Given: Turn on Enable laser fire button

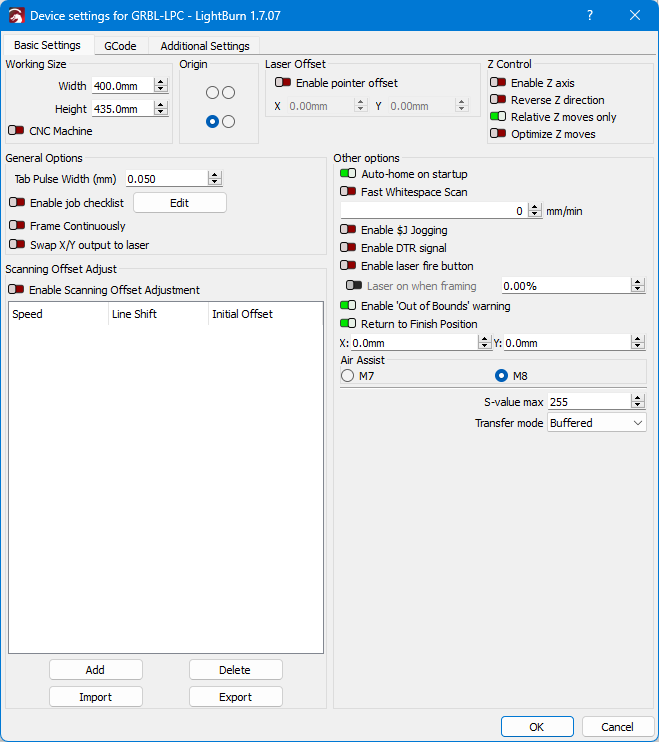Looking at the screenshot, I should [348, 265].
